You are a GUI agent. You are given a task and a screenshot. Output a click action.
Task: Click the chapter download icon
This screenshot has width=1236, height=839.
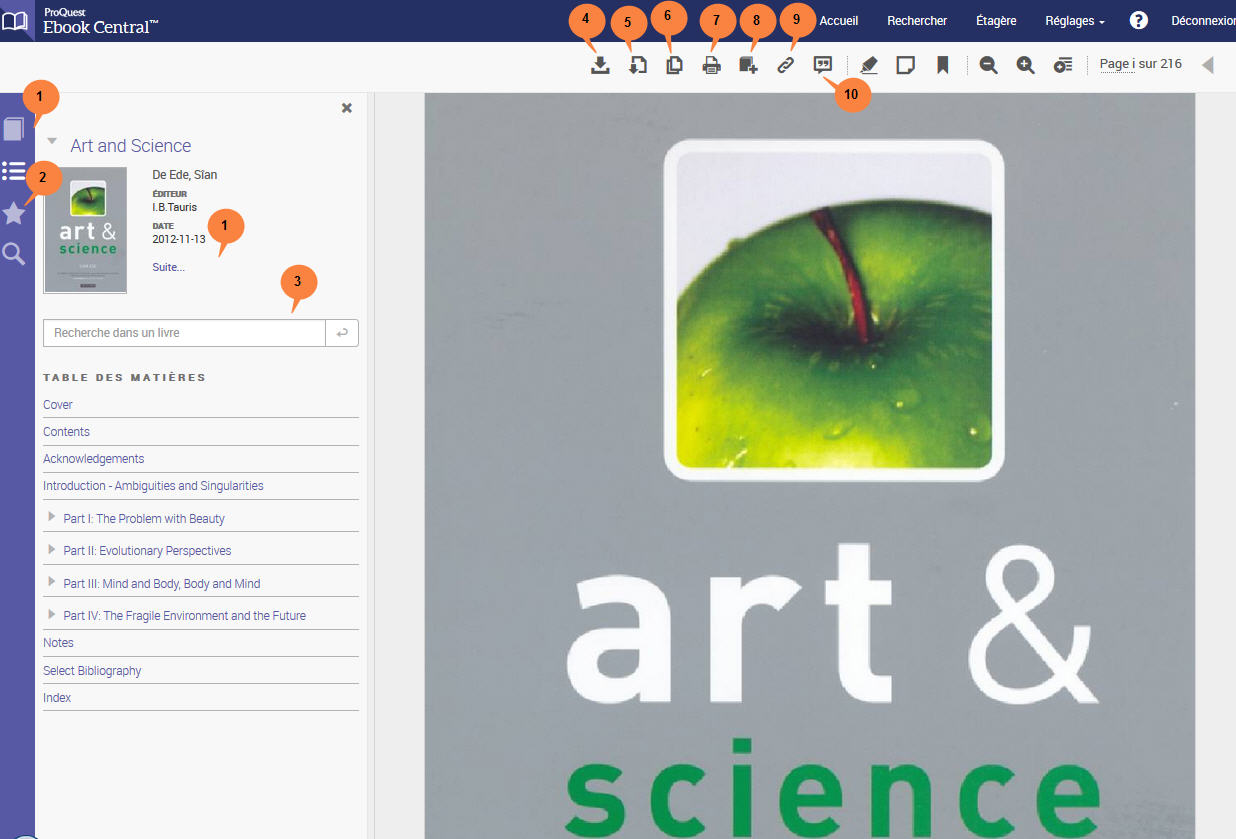point(638,66)
